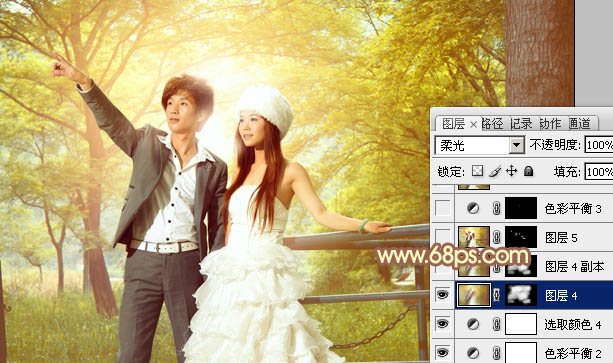This screenshot has width=613, height=363.
Task: Toggle visibility of 图层 4 副本 layer
Action: coord(443,266)
